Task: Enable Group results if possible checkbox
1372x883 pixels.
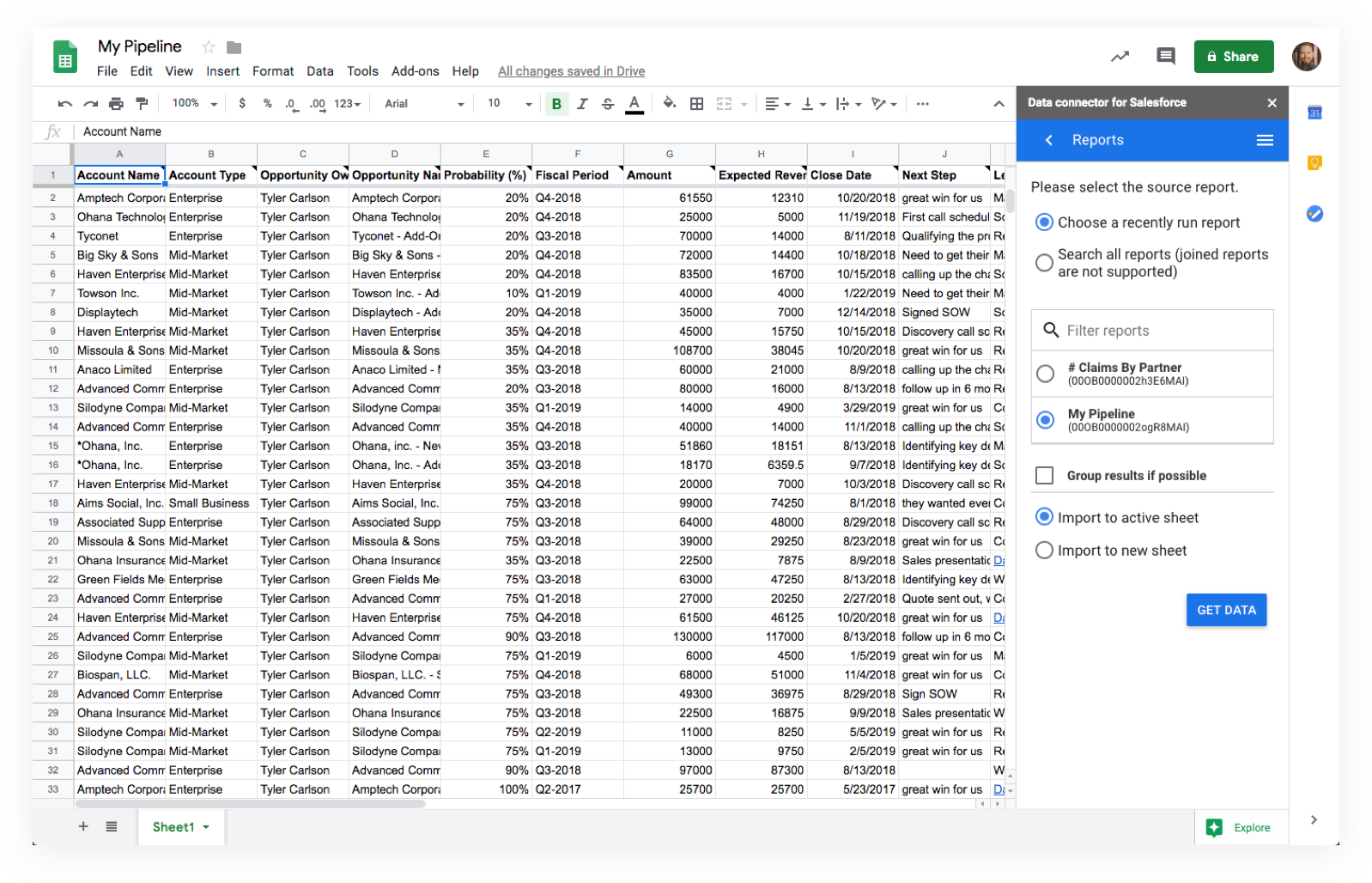Action: [x=1045, y=476]
